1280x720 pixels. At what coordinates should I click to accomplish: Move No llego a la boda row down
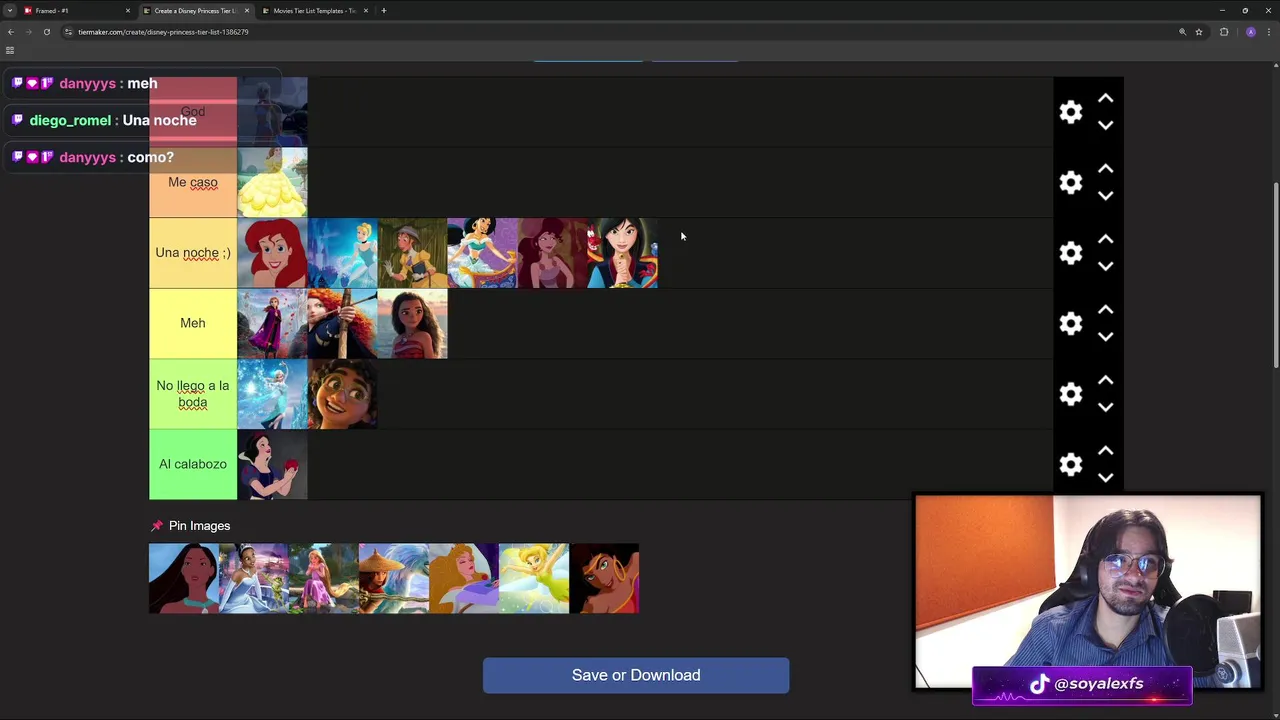[x=1105, y=407]
